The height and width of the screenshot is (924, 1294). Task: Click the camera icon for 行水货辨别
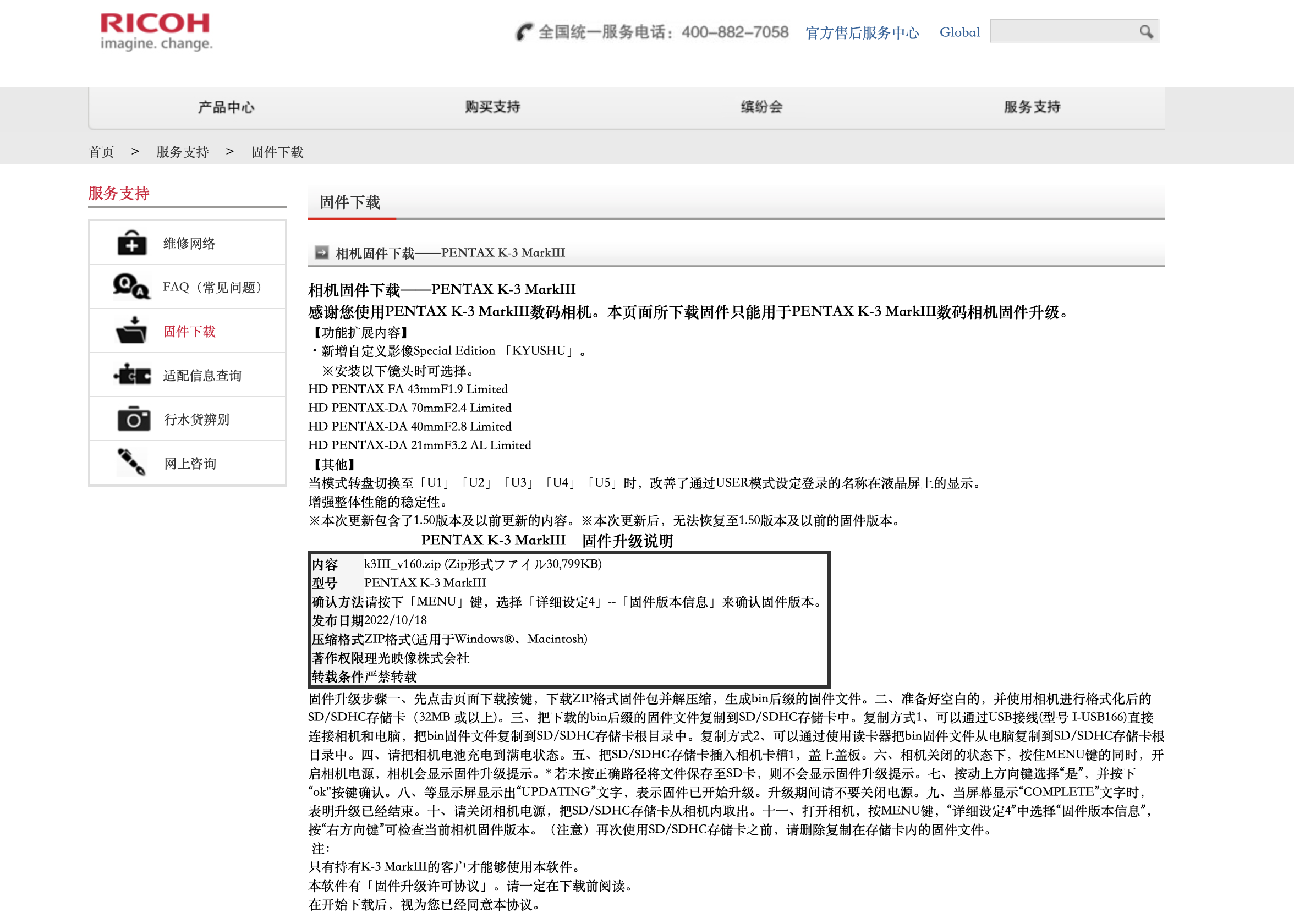[x=134, y=419]
